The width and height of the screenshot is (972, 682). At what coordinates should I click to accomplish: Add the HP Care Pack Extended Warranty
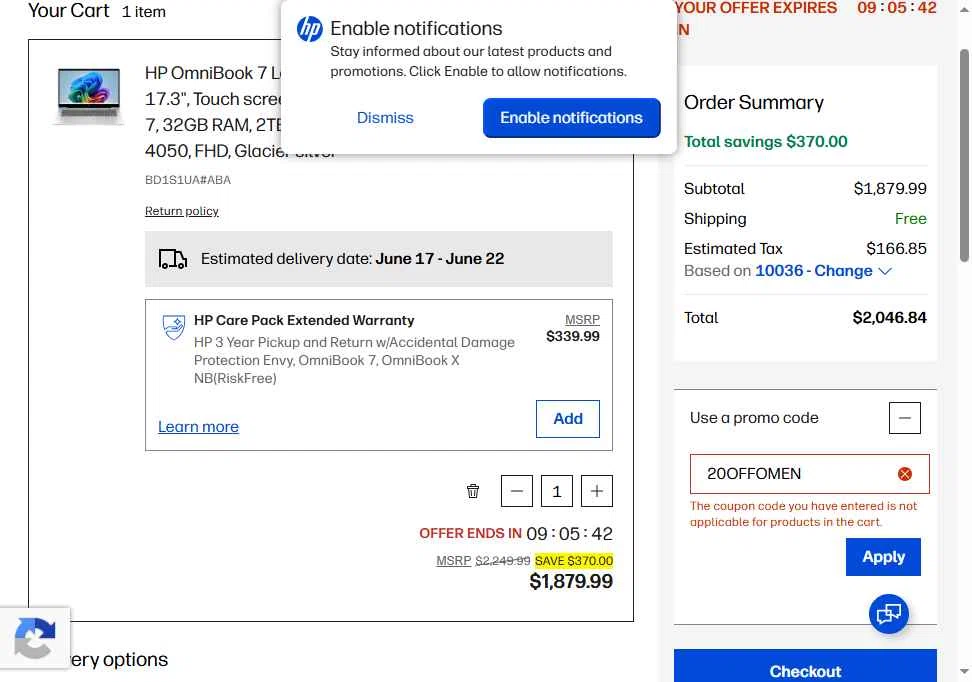[x=568, y=419]
